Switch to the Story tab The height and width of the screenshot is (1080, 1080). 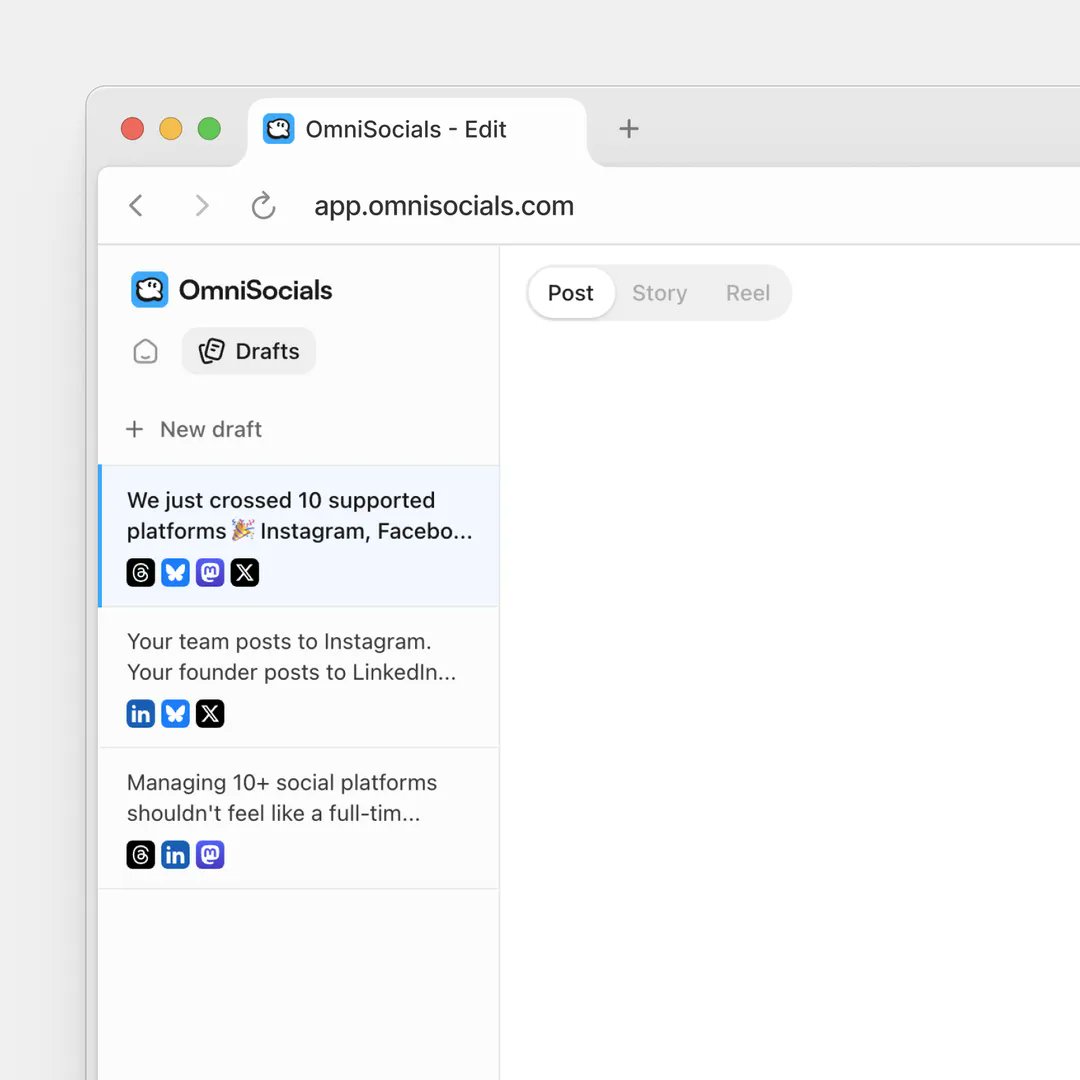pos(659,293)
